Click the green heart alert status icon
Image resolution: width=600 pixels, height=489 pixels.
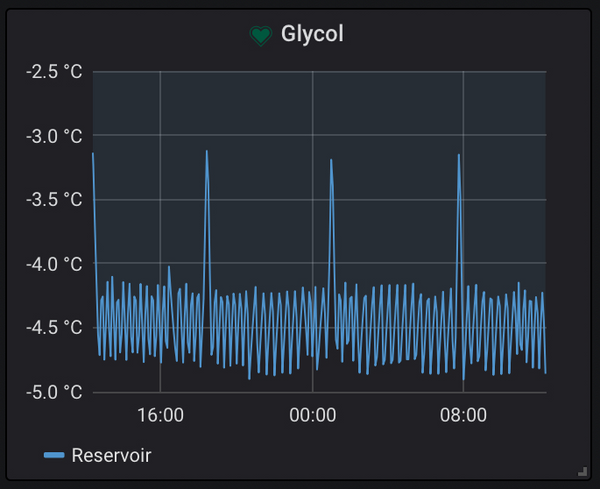pos(260,36)
